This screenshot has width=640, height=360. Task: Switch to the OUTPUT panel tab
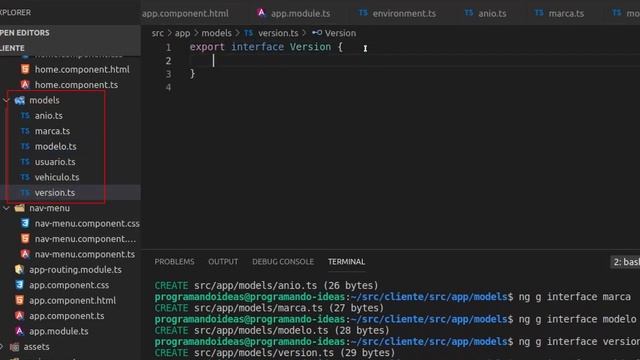coord(223,262)
